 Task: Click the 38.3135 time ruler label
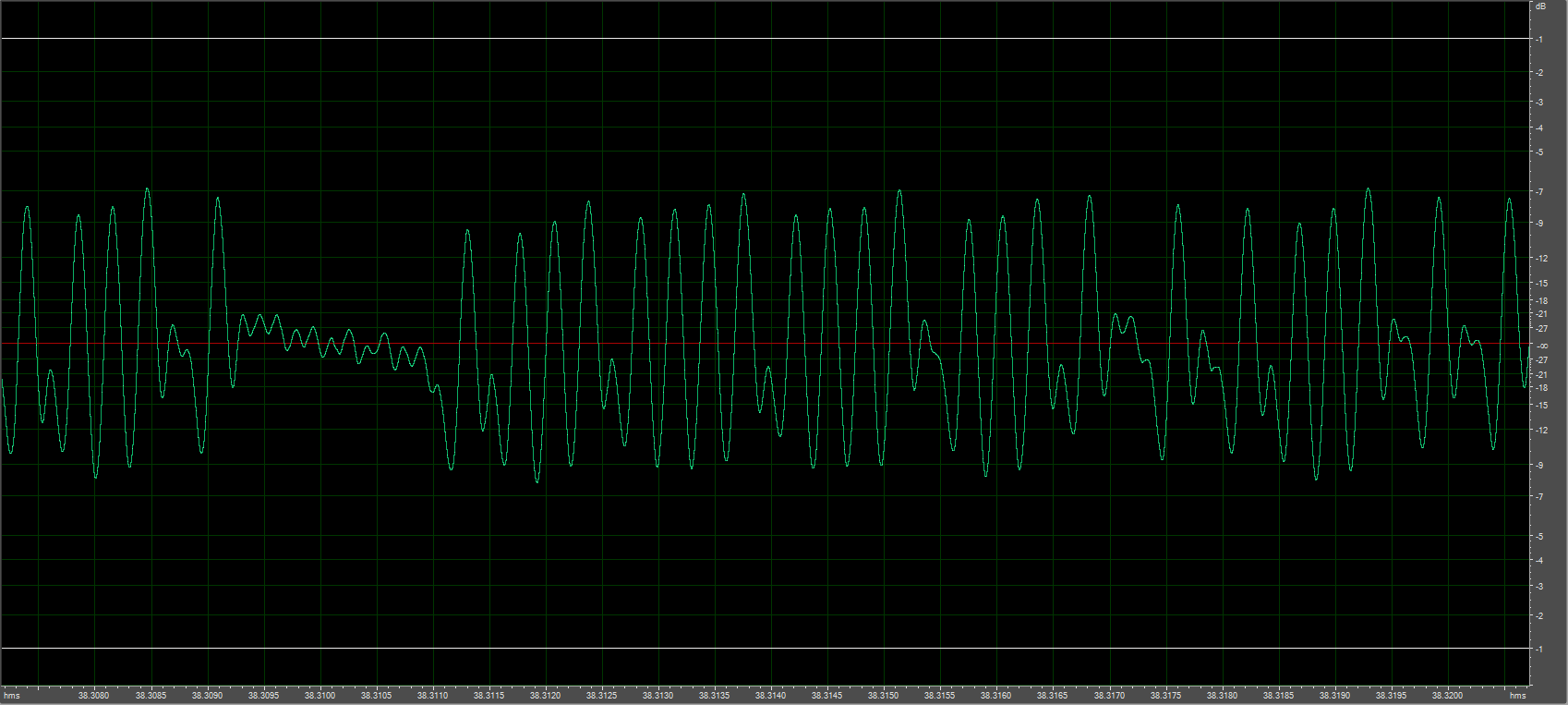[715, 696]
